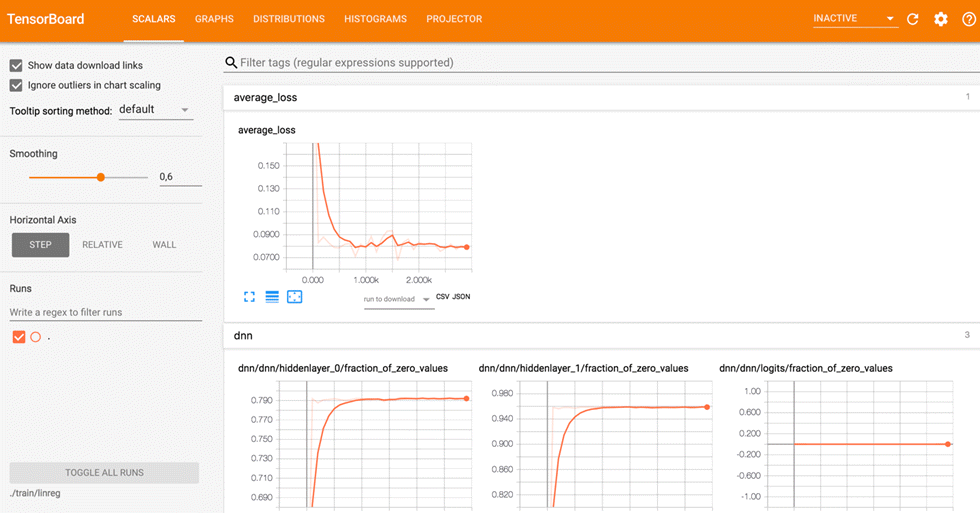Toggle the run checkbox in Runs list
The width and height of the screenshot is (980, 513).
coord(18,337)
